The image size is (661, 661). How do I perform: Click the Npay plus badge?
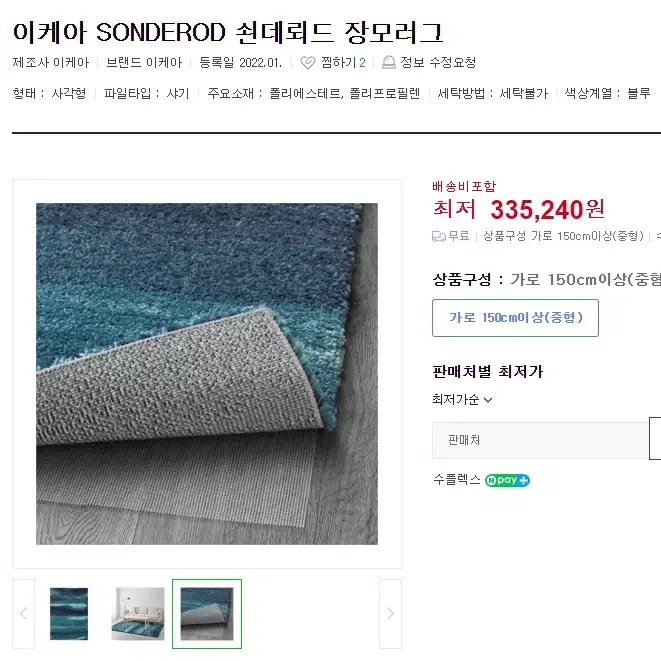click(507, 480)
